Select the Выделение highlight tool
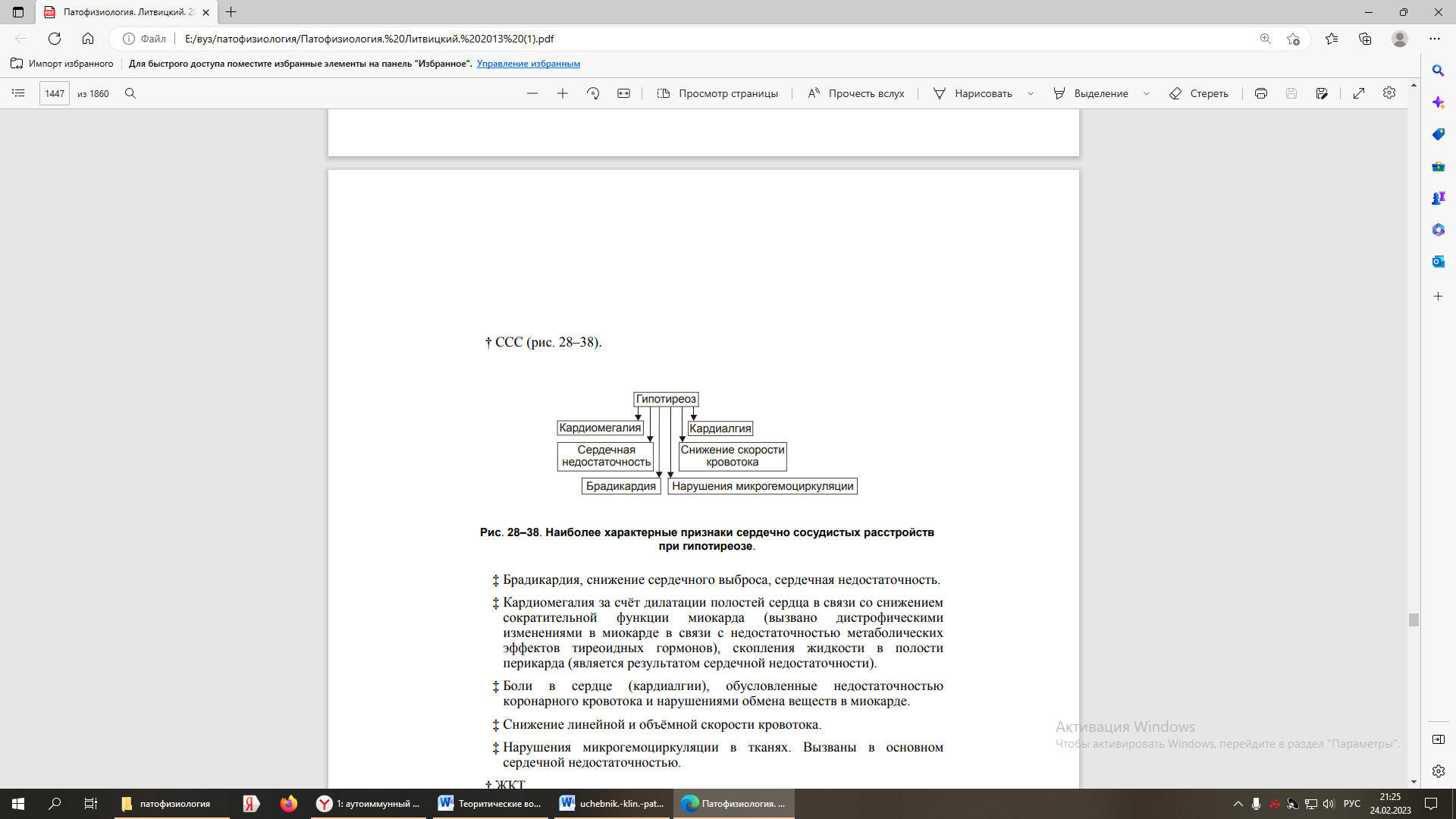The width and height of the screenshot is (1456, 819). 1091,93
